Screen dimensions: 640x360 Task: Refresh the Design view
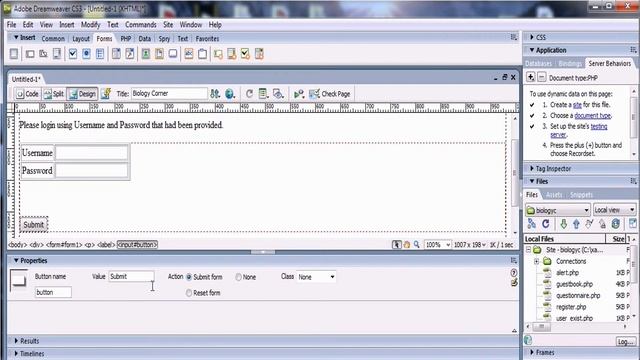click(249, 94)
